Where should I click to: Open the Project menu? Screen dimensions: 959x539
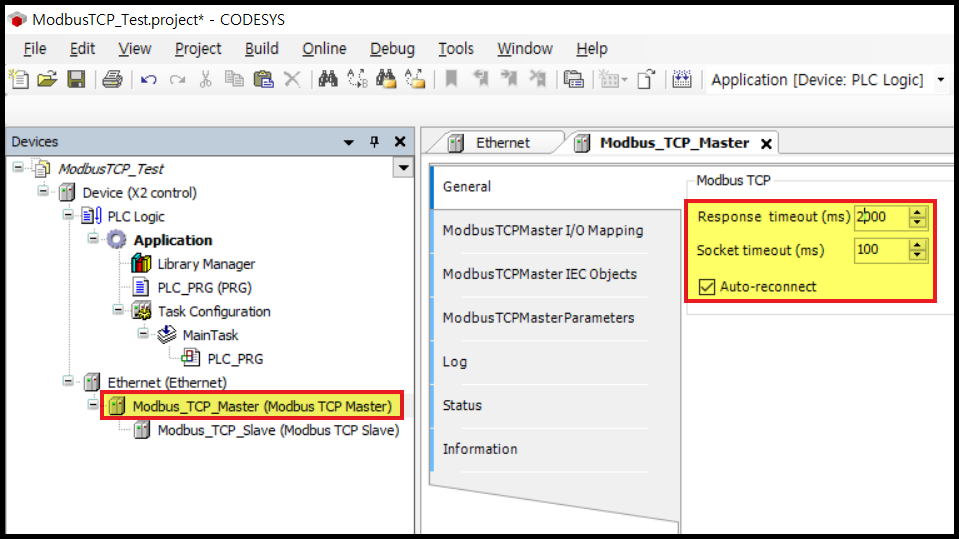(198, 49)
